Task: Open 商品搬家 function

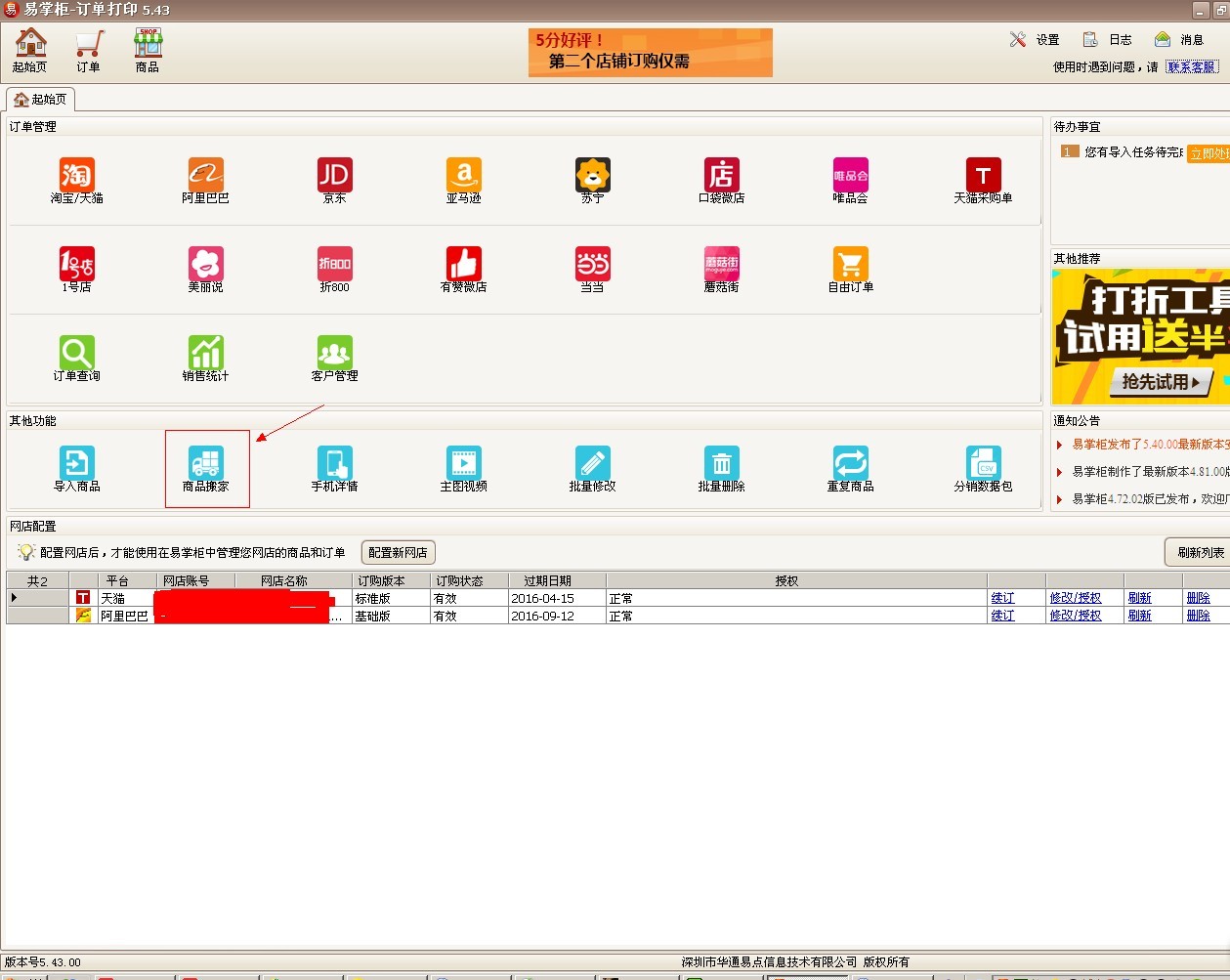Action: pos(206,469)
